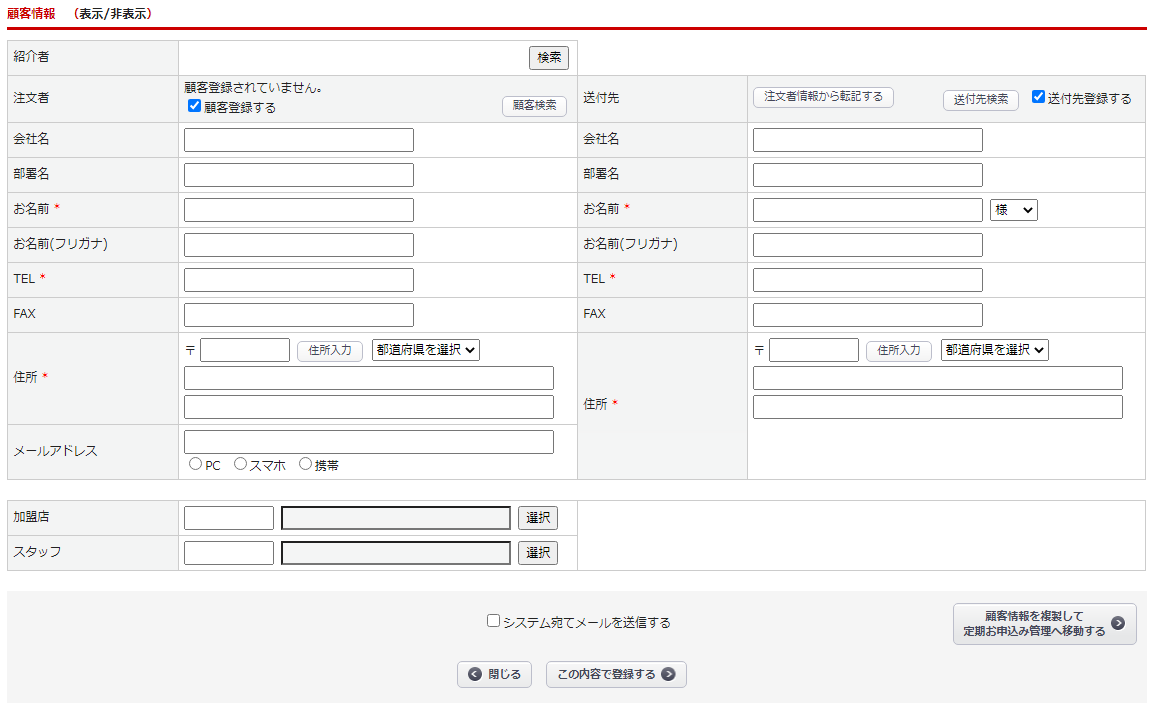The width and height of the screenshot is (1153, 703).
Task: Click 顧客情報を複製して定期お申込み管理へ移動する
Action: (x=1044, y=624)
